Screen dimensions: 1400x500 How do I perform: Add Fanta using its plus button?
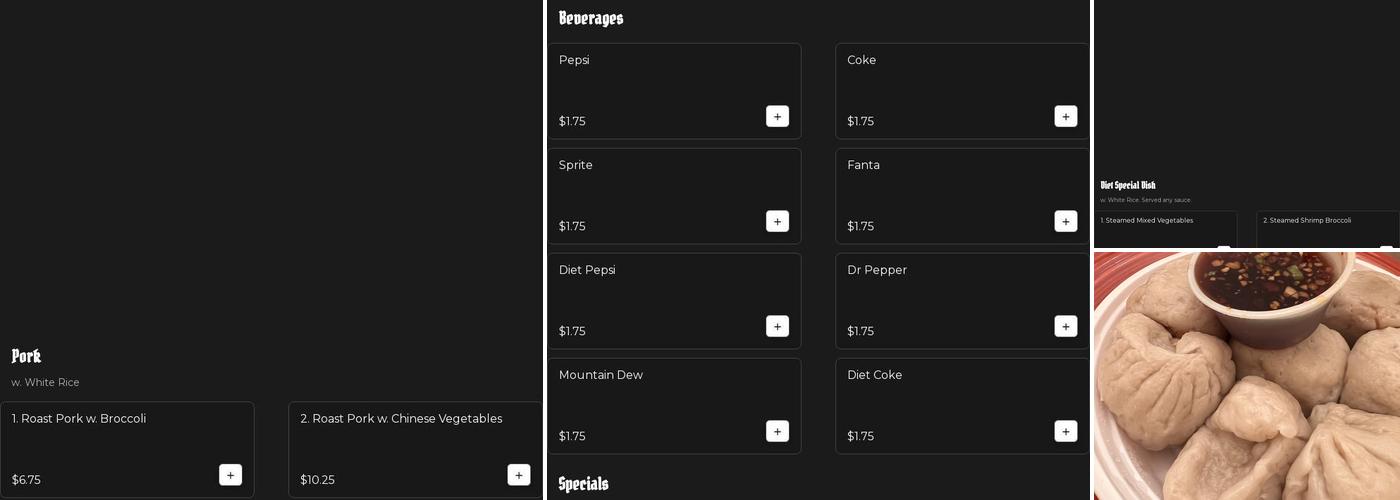click(1065, 222)
